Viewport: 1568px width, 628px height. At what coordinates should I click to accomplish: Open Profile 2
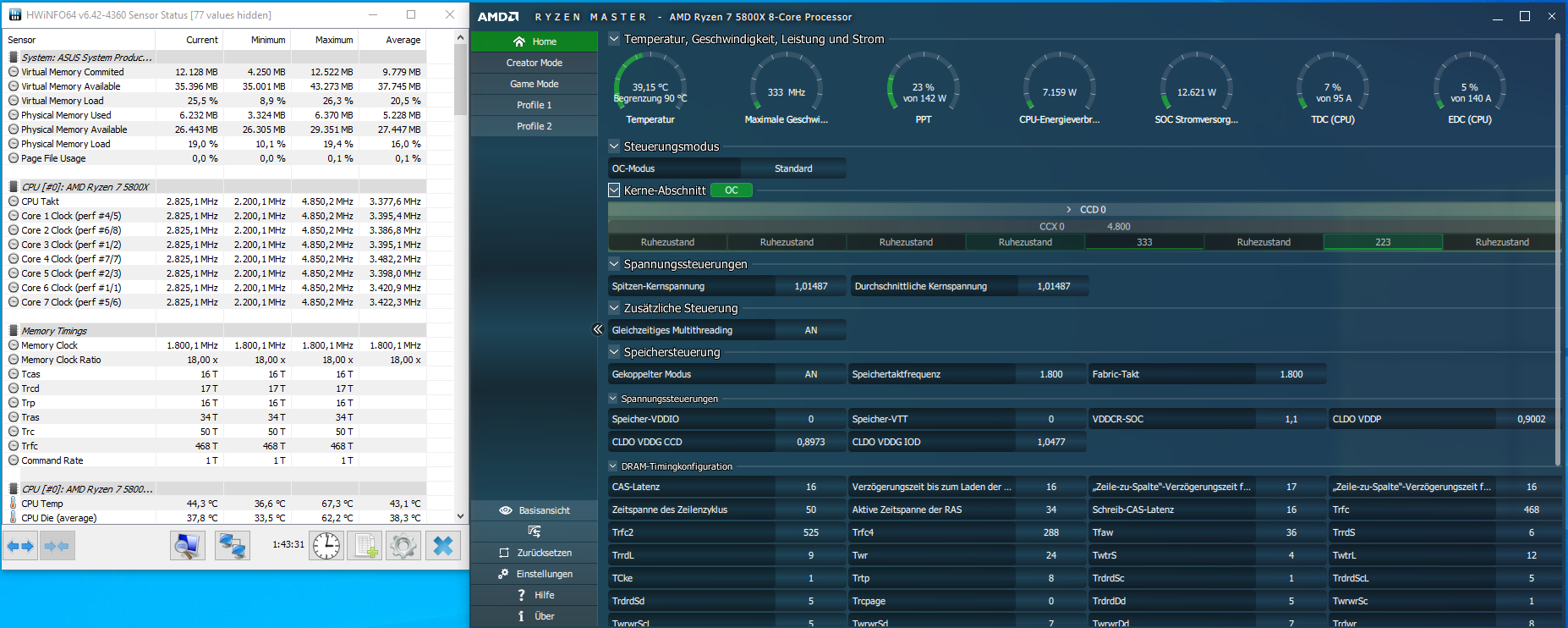(x=535, y=126)
